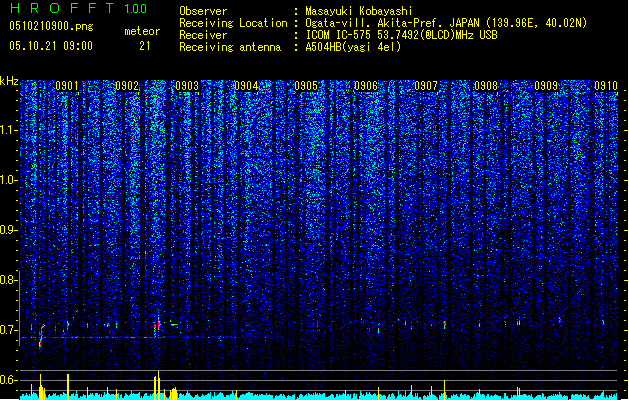Click the Receiving Location label

pos(233,23)
